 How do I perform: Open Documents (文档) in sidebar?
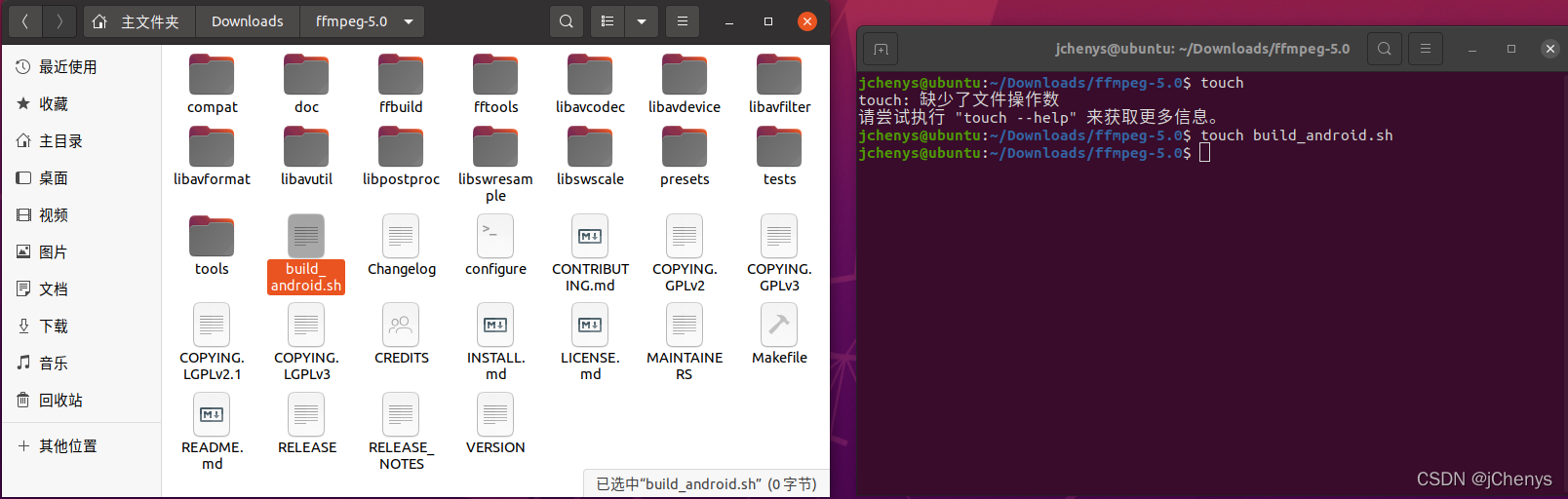[x=82, y=288]
